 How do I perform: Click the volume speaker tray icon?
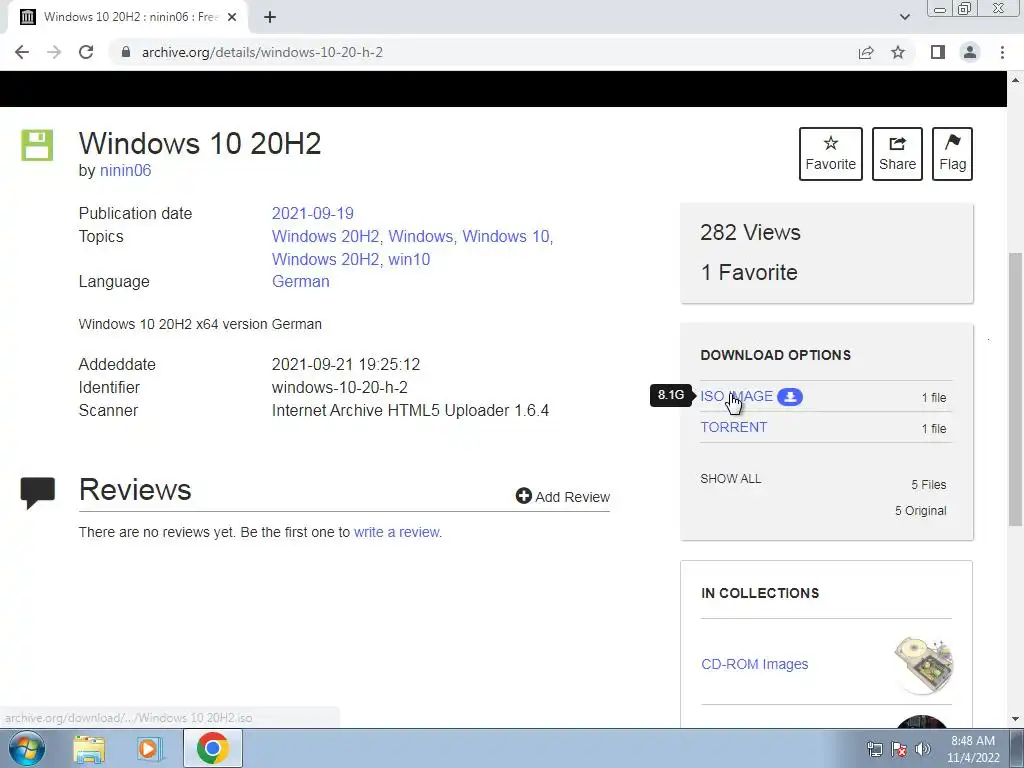[923, 749]
